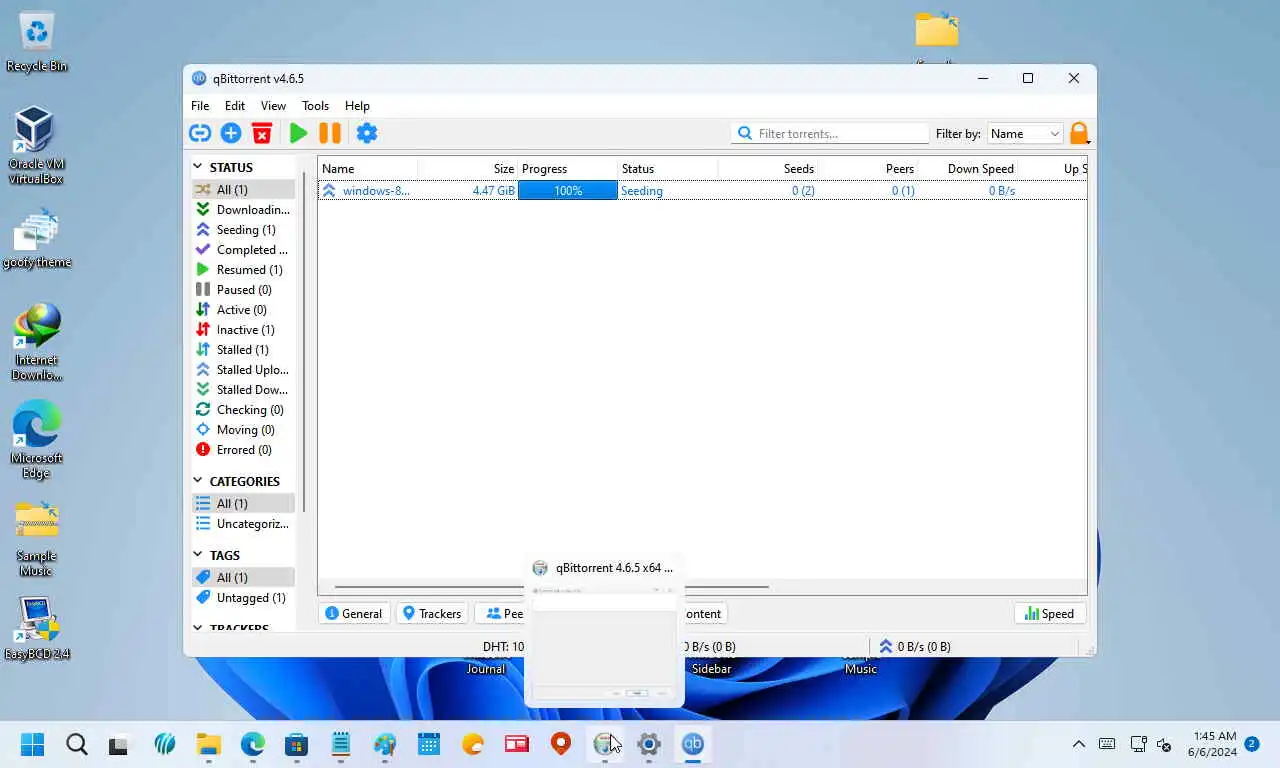The image size is (1280, 768).
Task: Open Options via the blue gear icon
Action: (367, 133)
